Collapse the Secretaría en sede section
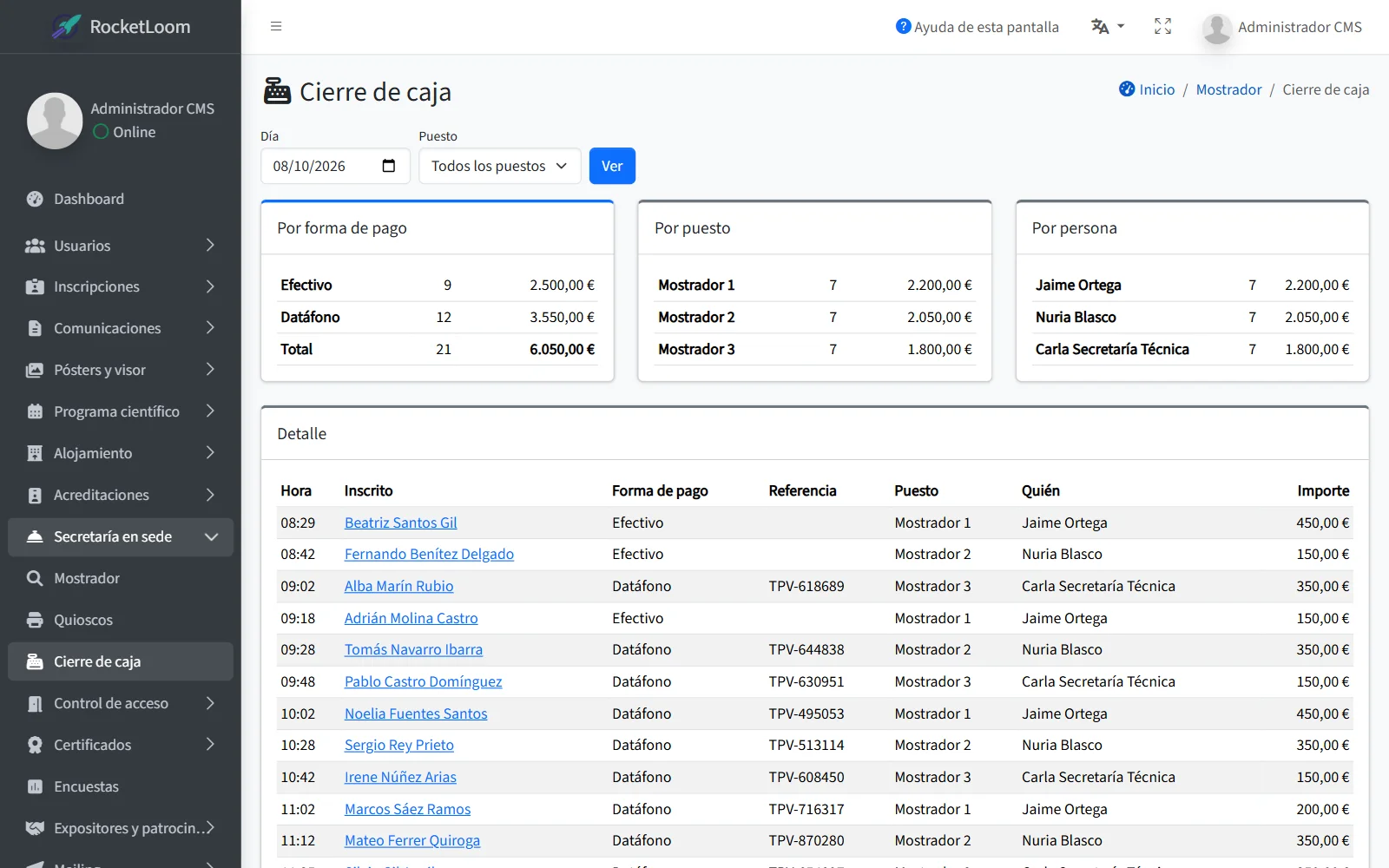1389x868 pixels. point(211,536)
